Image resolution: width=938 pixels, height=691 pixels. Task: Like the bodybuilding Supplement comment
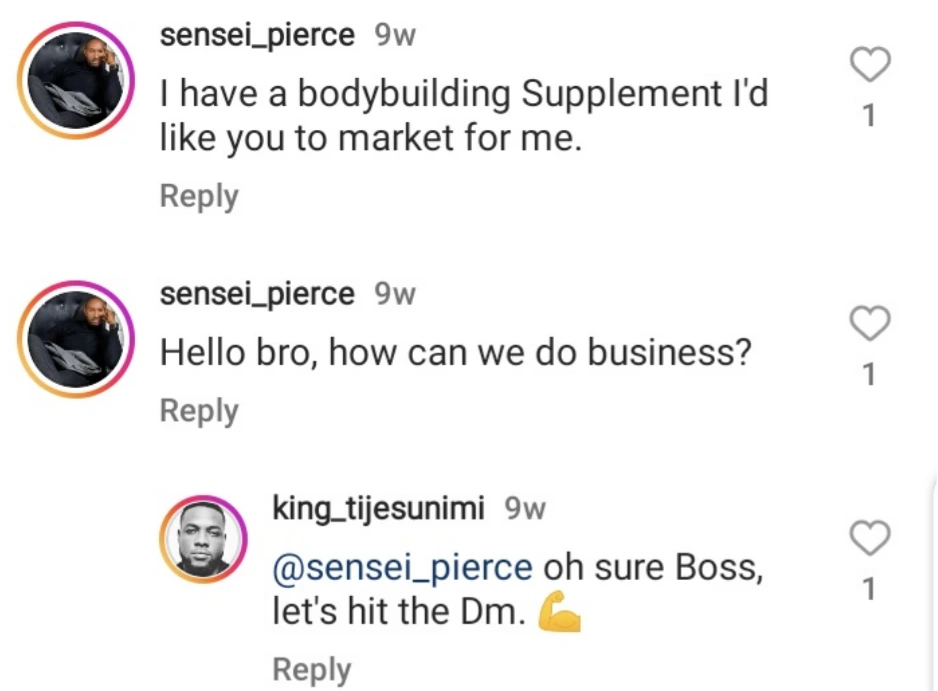[x=869, y=66]
